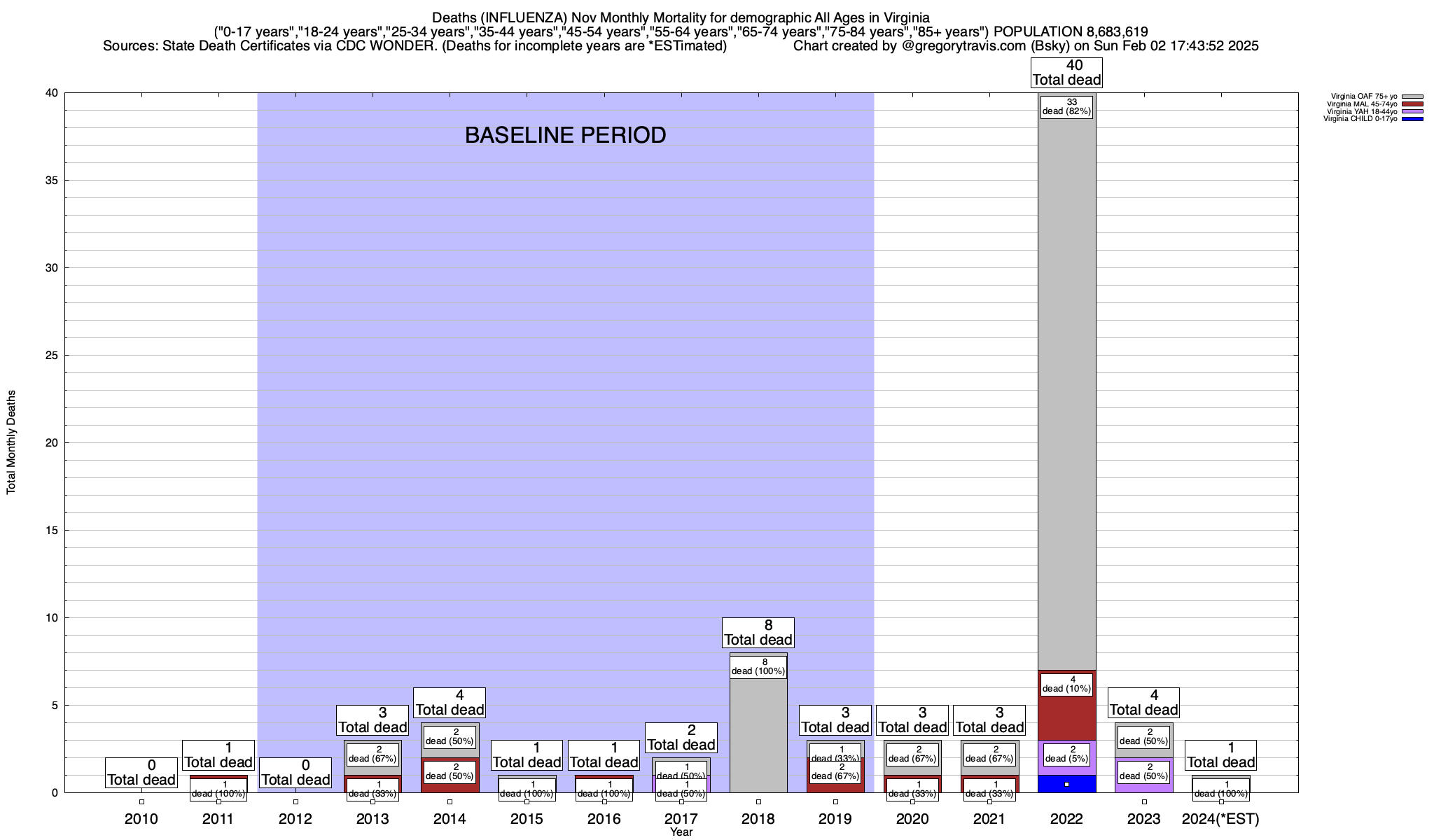Viewport: 1434px width, 840px height.
Task: Click the 'BASELINE PERIOD' text
Action: point(565,135)
